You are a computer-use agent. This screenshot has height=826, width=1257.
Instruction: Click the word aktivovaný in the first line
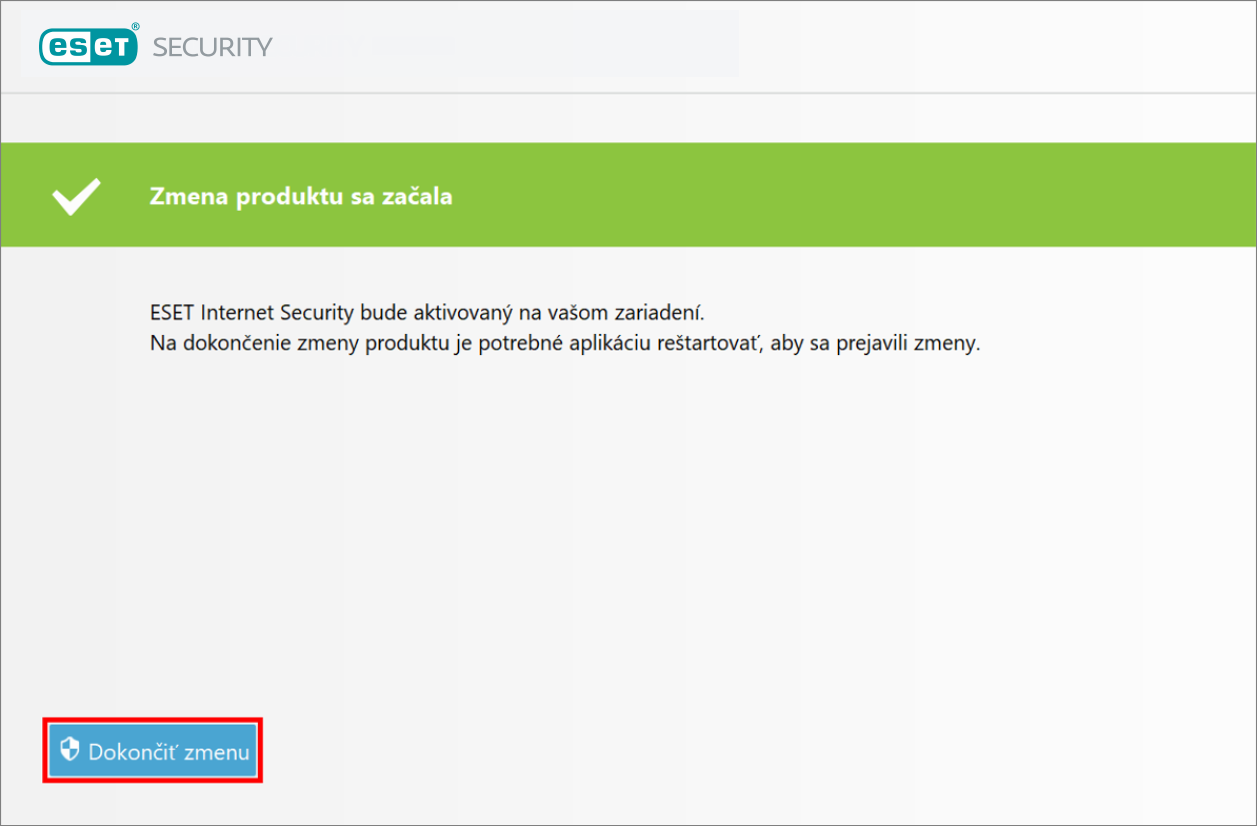[462, 310]
